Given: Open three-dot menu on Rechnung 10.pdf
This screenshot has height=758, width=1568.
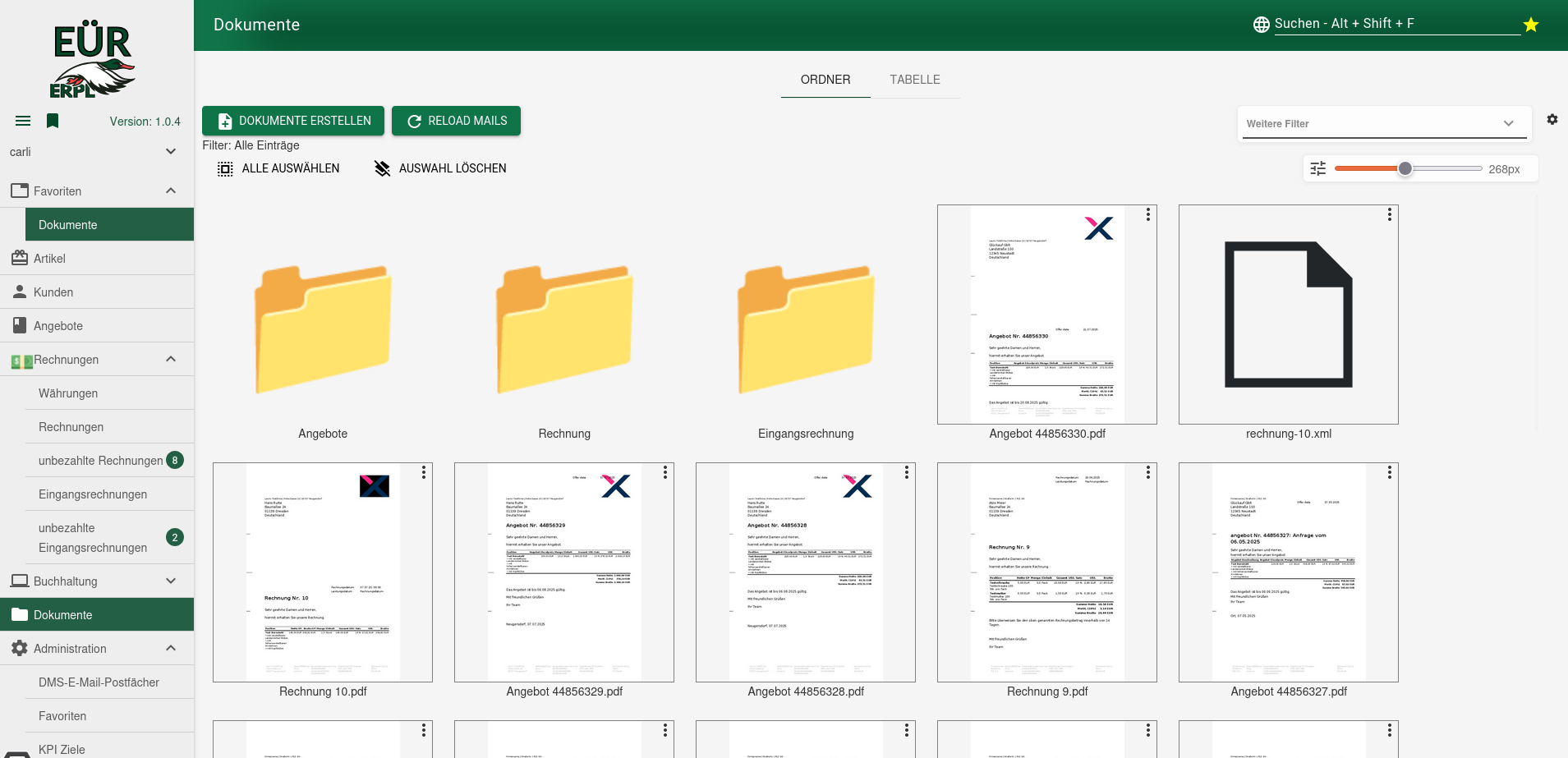Looking at the screenshot, I should [423, 473].
